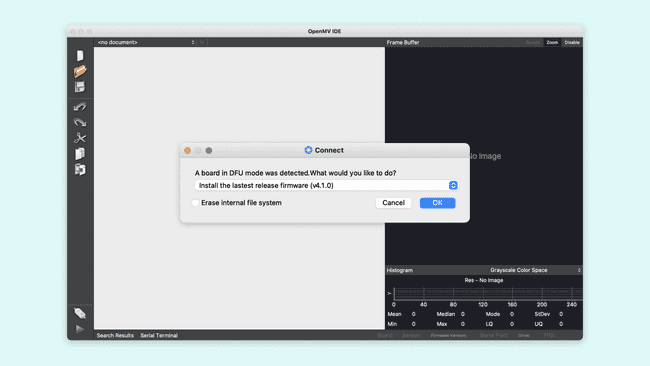Viewport: 650px width, 366px height.
Task: Click the Connect dialog title icon
Action: tap(308, 150)
